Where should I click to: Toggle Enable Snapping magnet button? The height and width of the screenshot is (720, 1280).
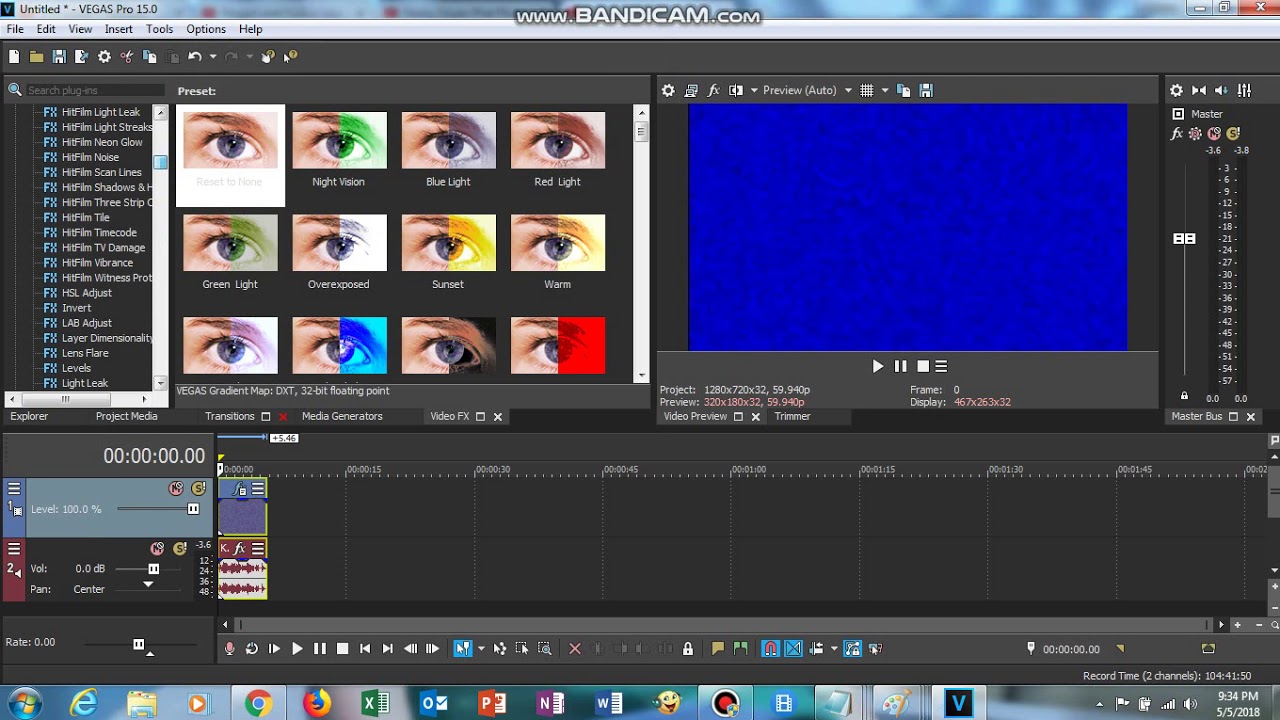[x=770, y=649]
